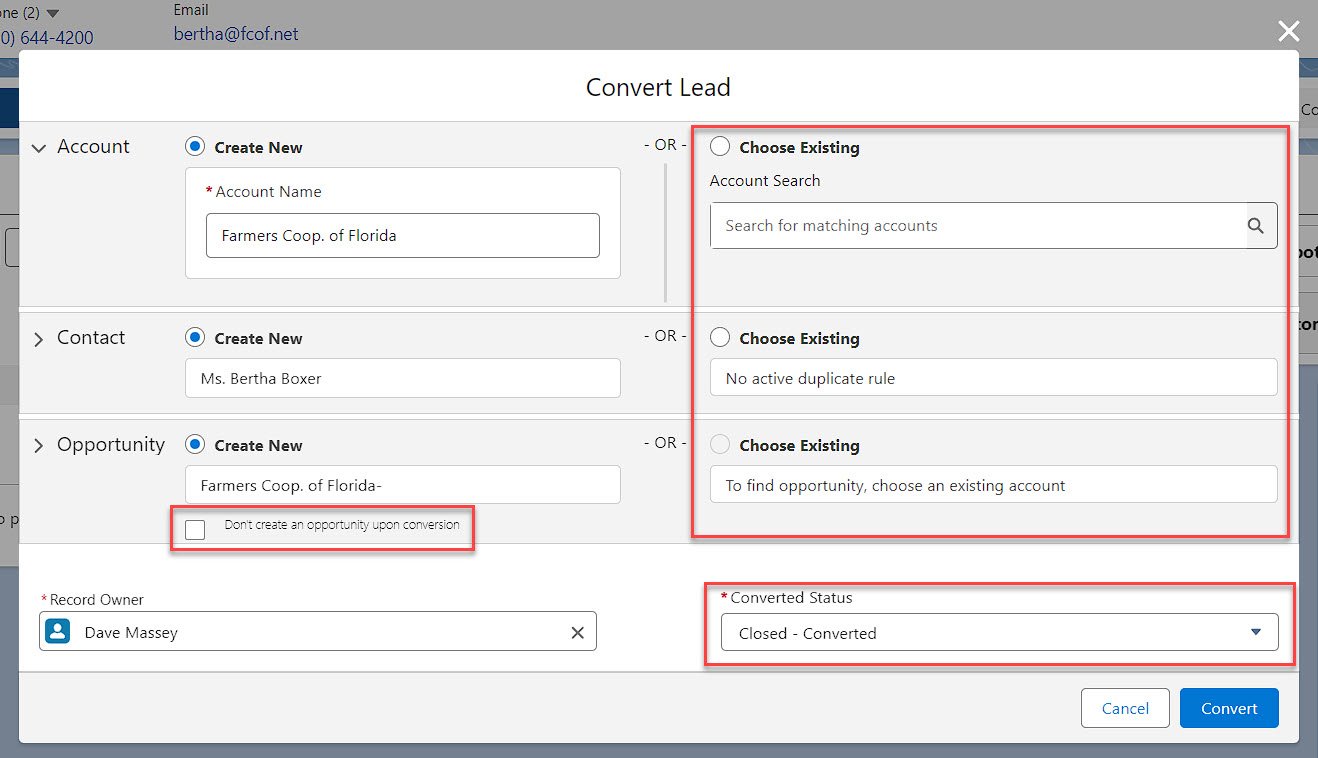This screenshot has height=758, width=1318.
Task: Click the Convert Lead dialog title
Action: click(x=658, y=87)
